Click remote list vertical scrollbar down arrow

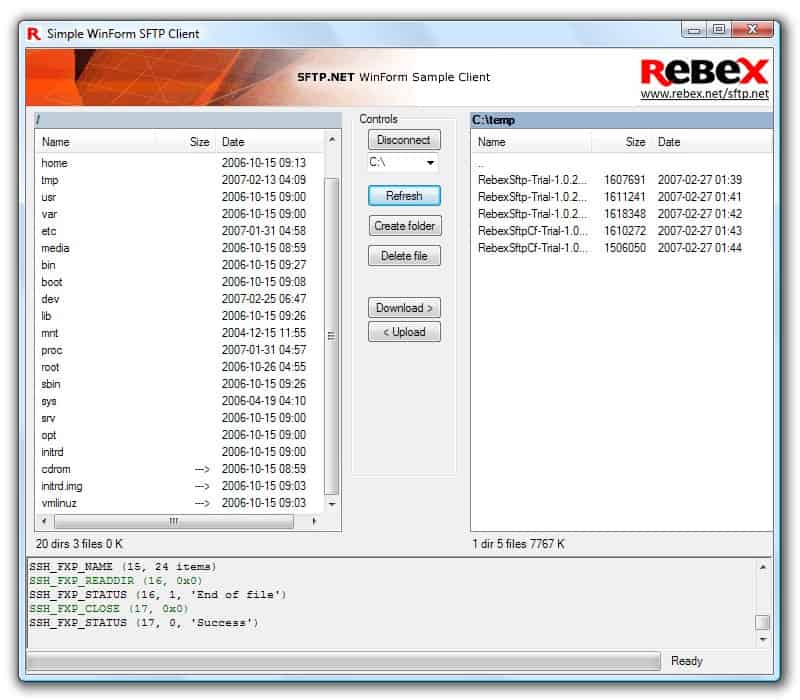332,504
